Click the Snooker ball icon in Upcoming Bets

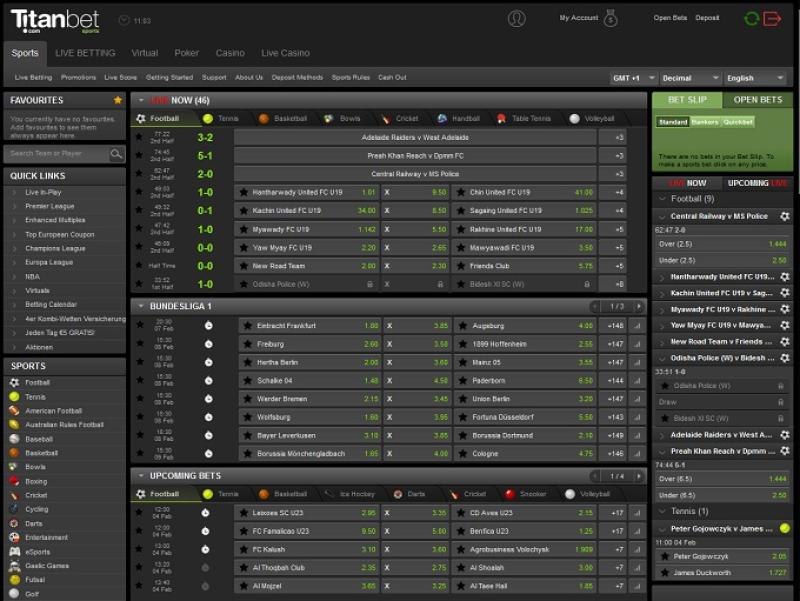[x=509, y=494]
